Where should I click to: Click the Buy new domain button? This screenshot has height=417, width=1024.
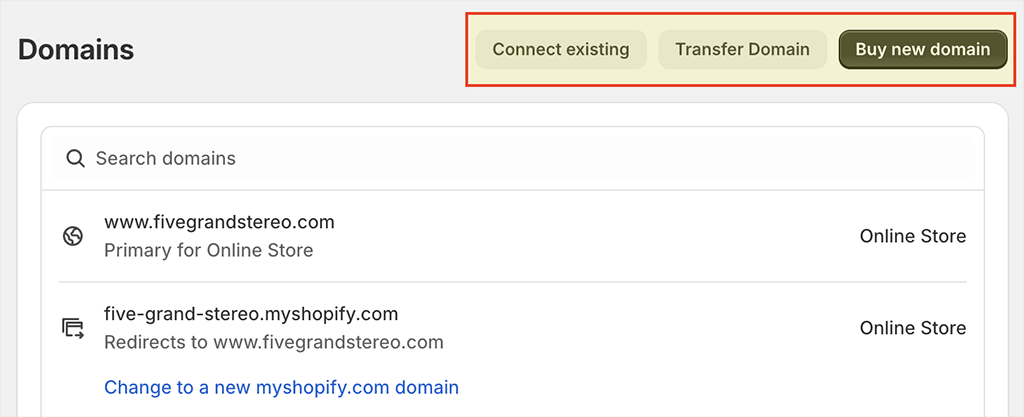[x=923, y=50]
